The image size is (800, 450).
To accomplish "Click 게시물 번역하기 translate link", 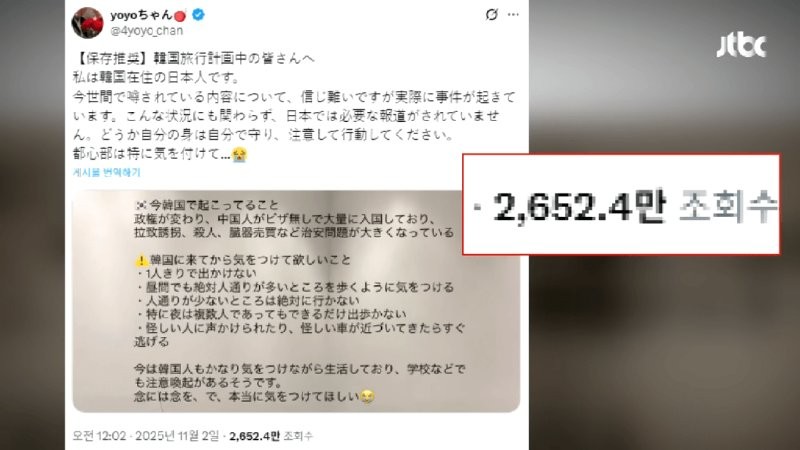I will point(106,172).
